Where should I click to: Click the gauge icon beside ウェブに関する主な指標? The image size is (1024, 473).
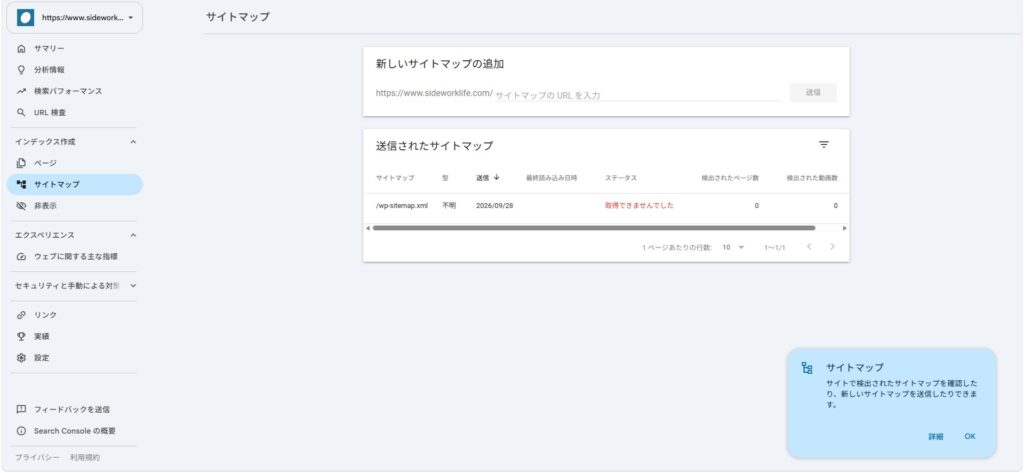(x=22, y=257)
